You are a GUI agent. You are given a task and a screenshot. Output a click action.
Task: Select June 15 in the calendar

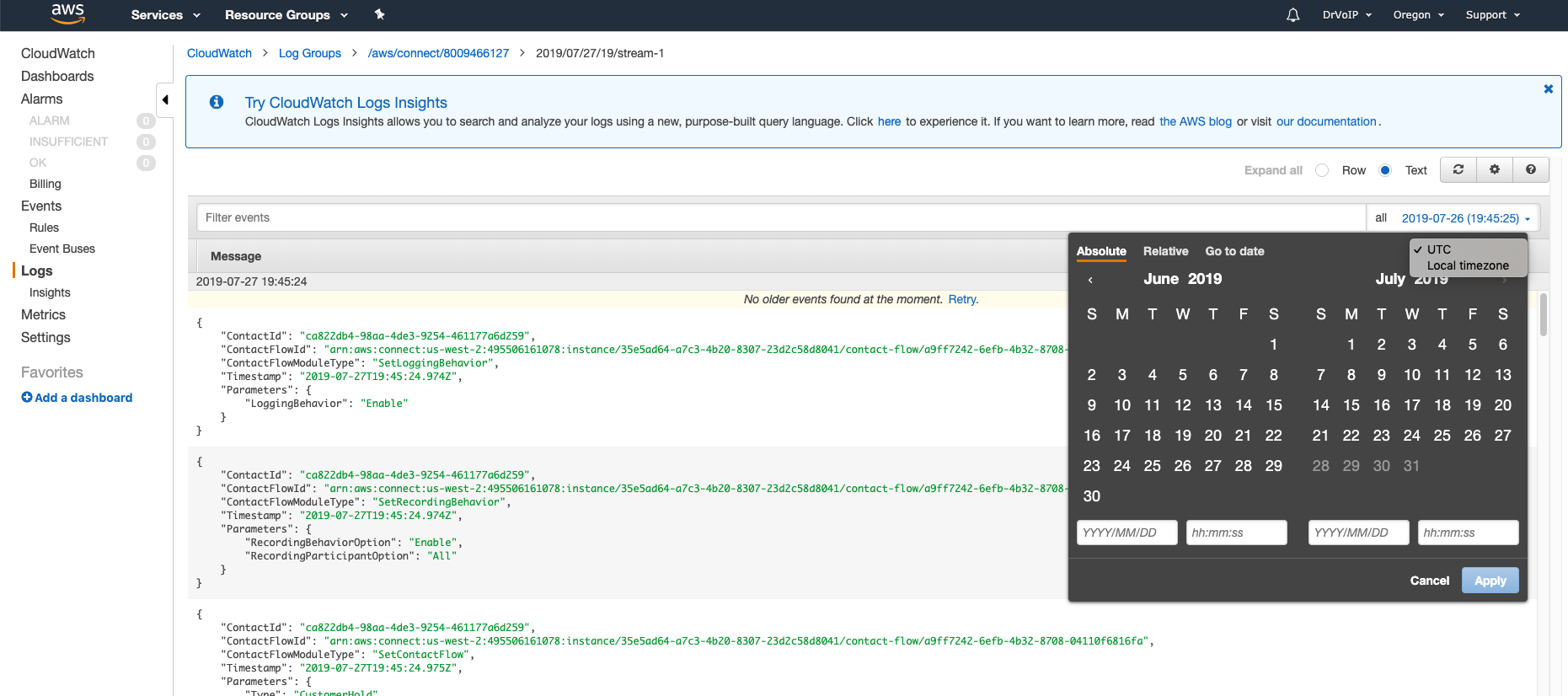pos(1273,405)
